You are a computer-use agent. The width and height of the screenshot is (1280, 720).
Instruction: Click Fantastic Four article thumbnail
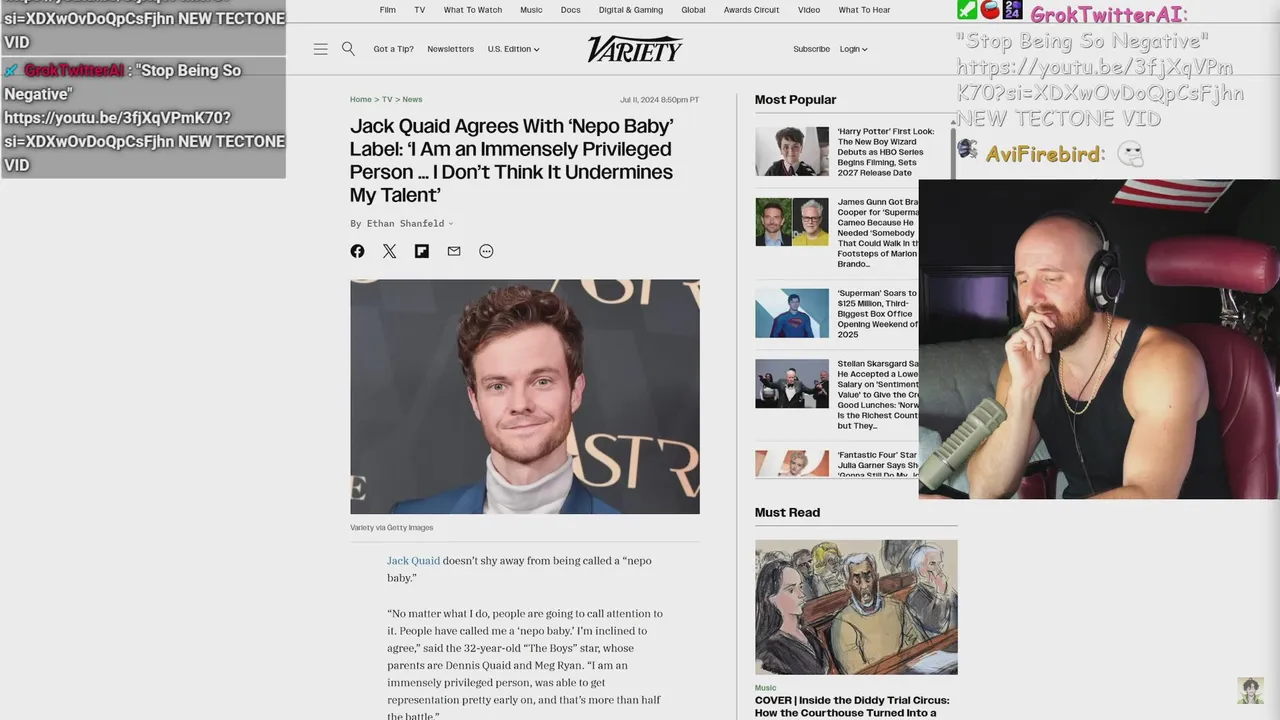(792, 463)
